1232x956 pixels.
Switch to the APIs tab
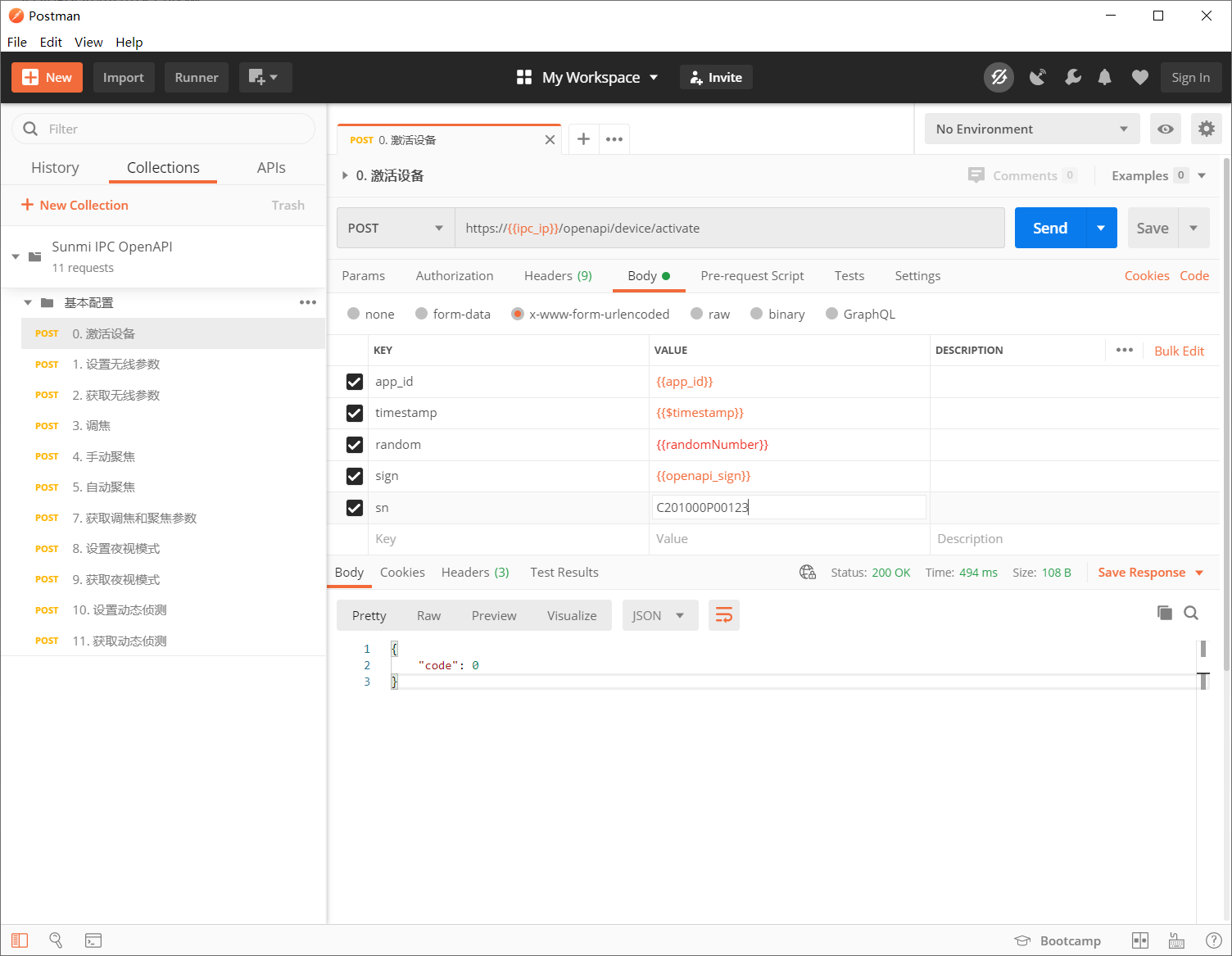(271, 167)
